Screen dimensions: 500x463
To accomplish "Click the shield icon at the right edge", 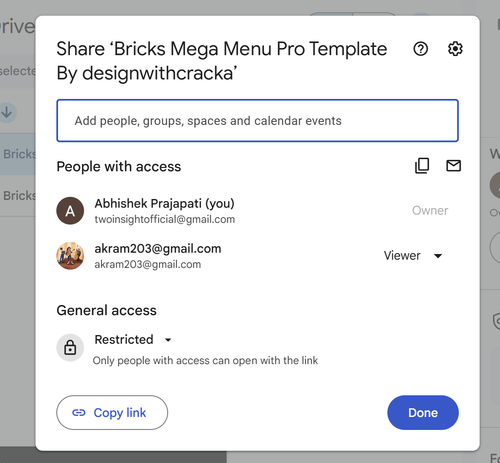I will pyautogui.click(x=496, y=321).
